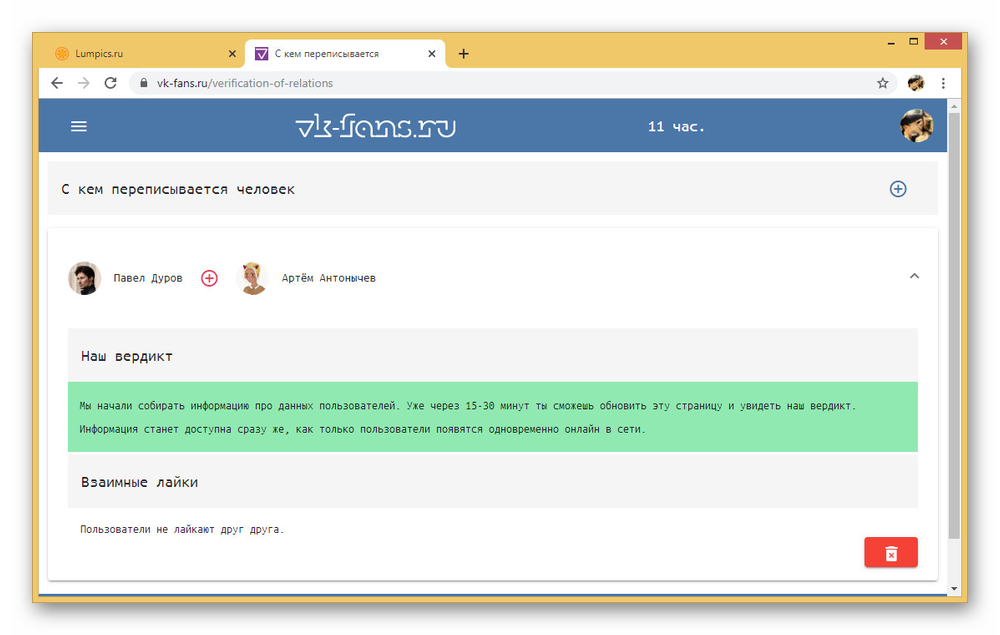This screenshot has width=1000, height=635.
Task: Click the vk-fans.ru logo
Action: coord(376,126)
